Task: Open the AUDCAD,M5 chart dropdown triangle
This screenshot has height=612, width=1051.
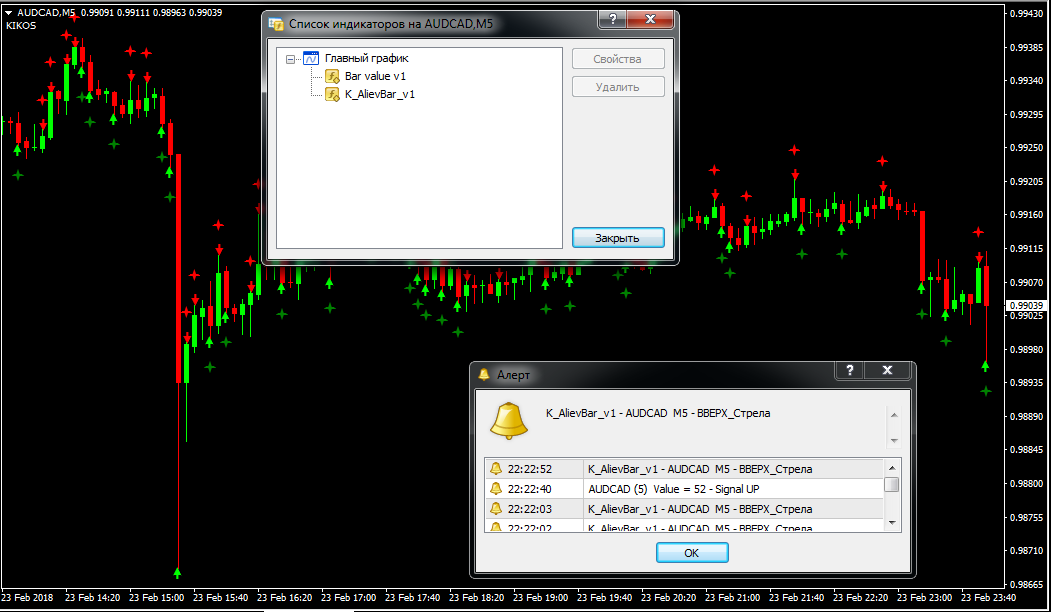Action: (x=9, y=12)
